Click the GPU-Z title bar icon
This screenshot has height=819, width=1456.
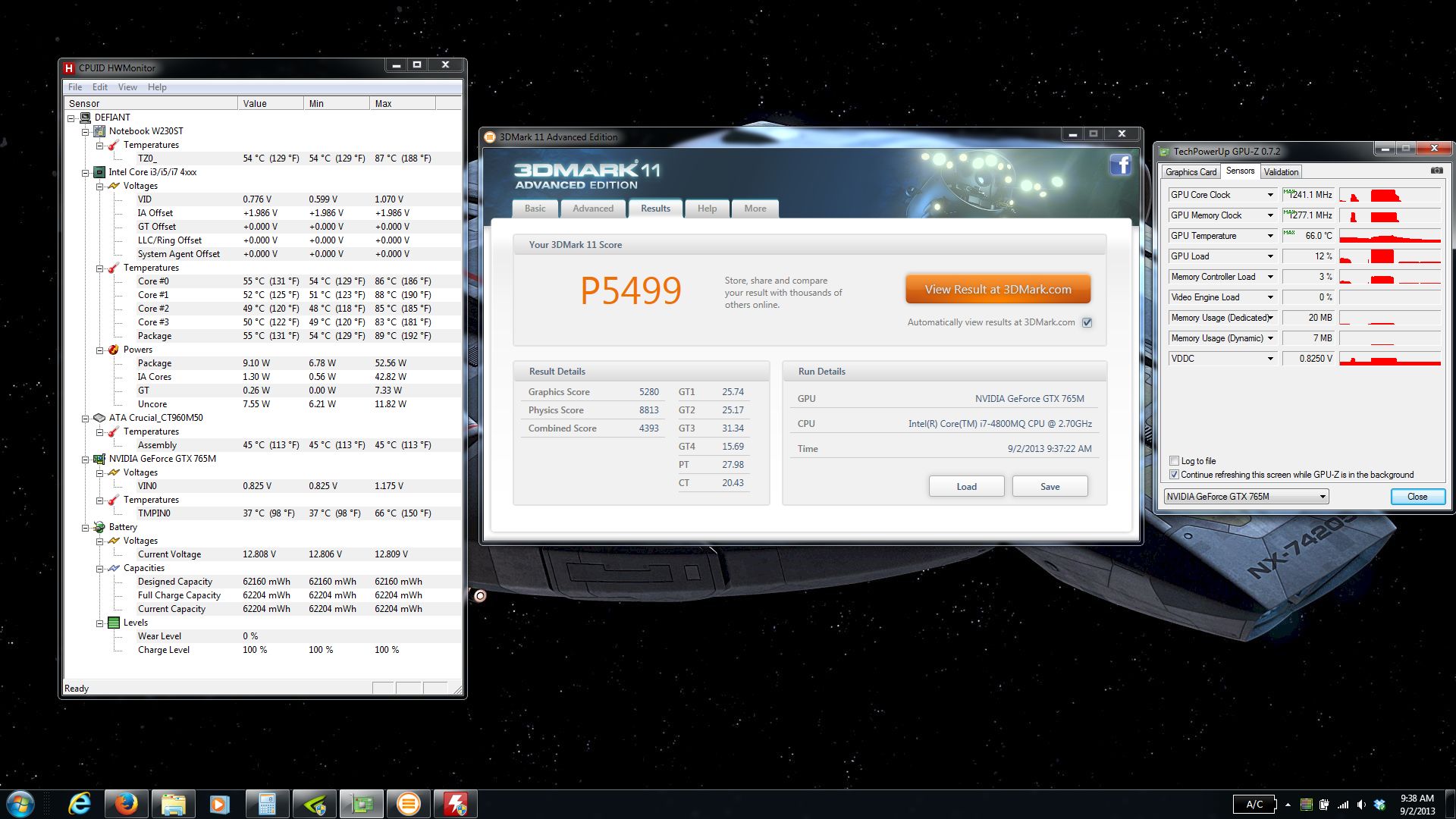pyautogui.click(x=1164, y=152)
